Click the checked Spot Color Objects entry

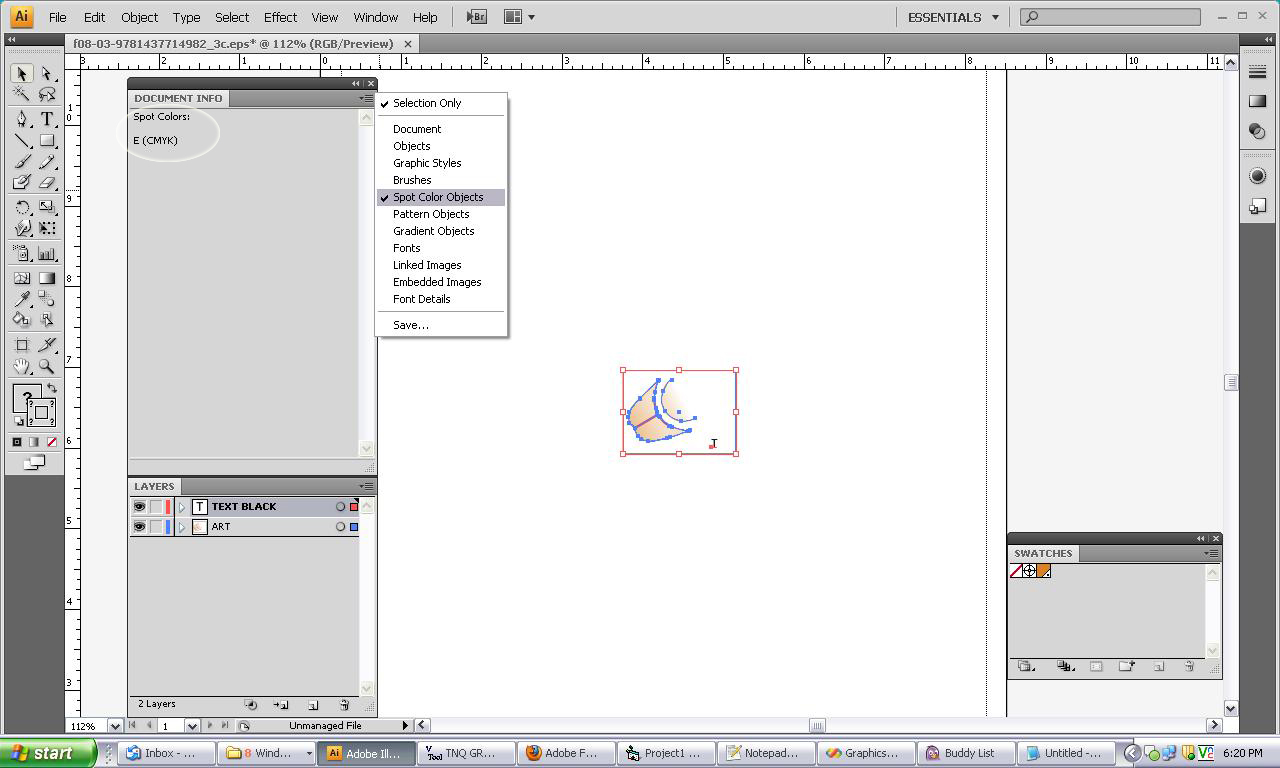point(441,197)
